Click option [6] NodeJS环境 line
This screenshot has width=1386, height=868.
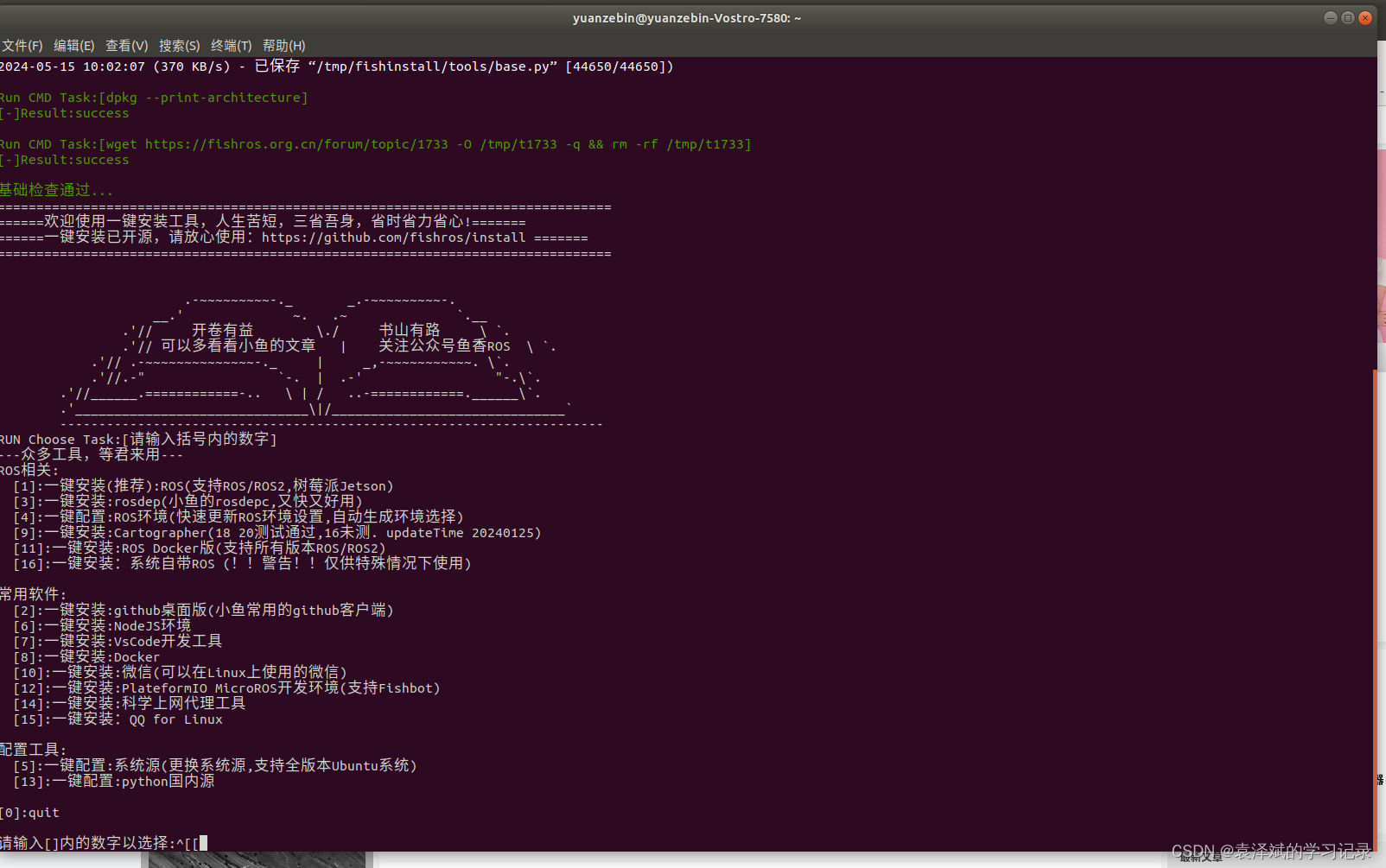(x=103, y=626)
